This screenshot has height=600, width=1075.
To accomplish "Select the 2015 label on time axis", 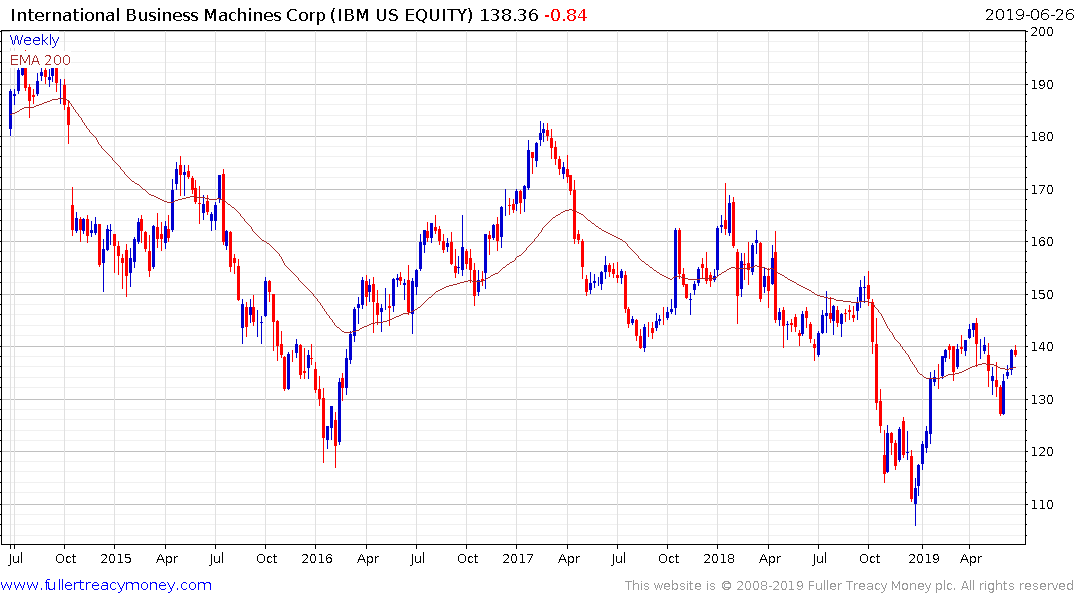I will [x=116, y=559].
